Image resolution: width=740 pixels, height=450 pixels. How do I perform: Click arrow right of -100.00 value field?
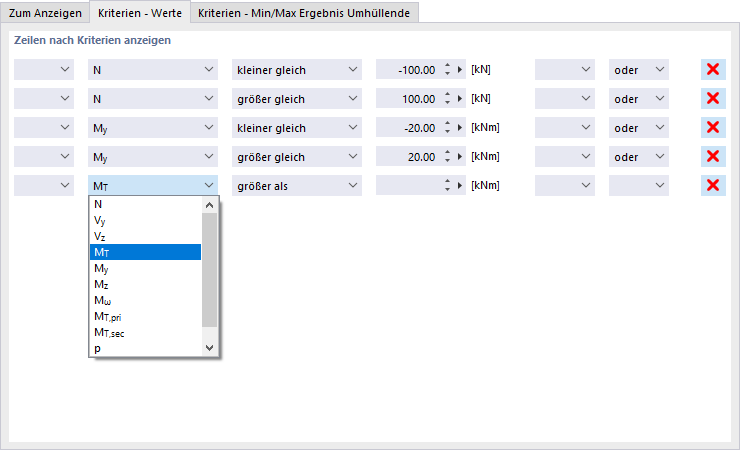click(x=460, y=70)
